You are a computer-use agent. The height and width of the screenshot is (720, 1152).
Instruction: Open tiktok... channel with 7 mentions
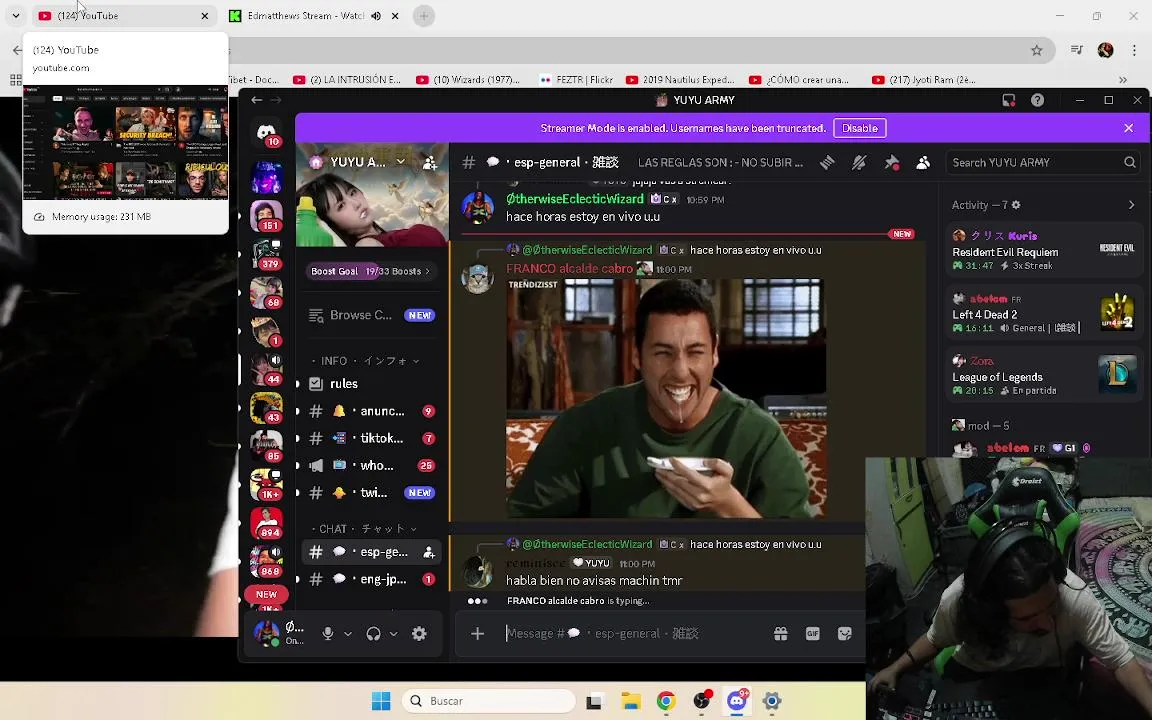click(x=371, y=438)
